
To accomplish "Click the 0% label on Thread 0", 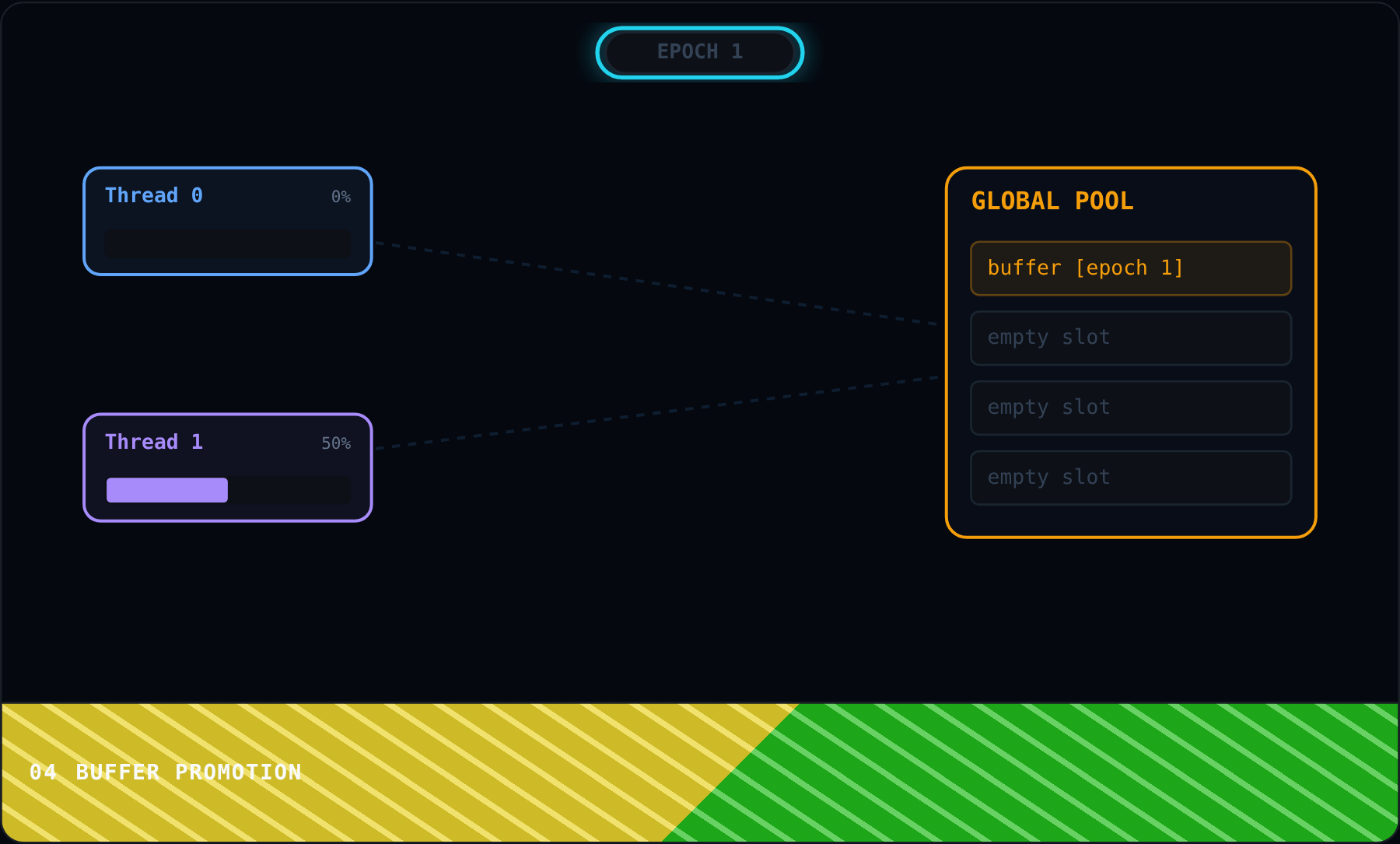I will [341, 197].
